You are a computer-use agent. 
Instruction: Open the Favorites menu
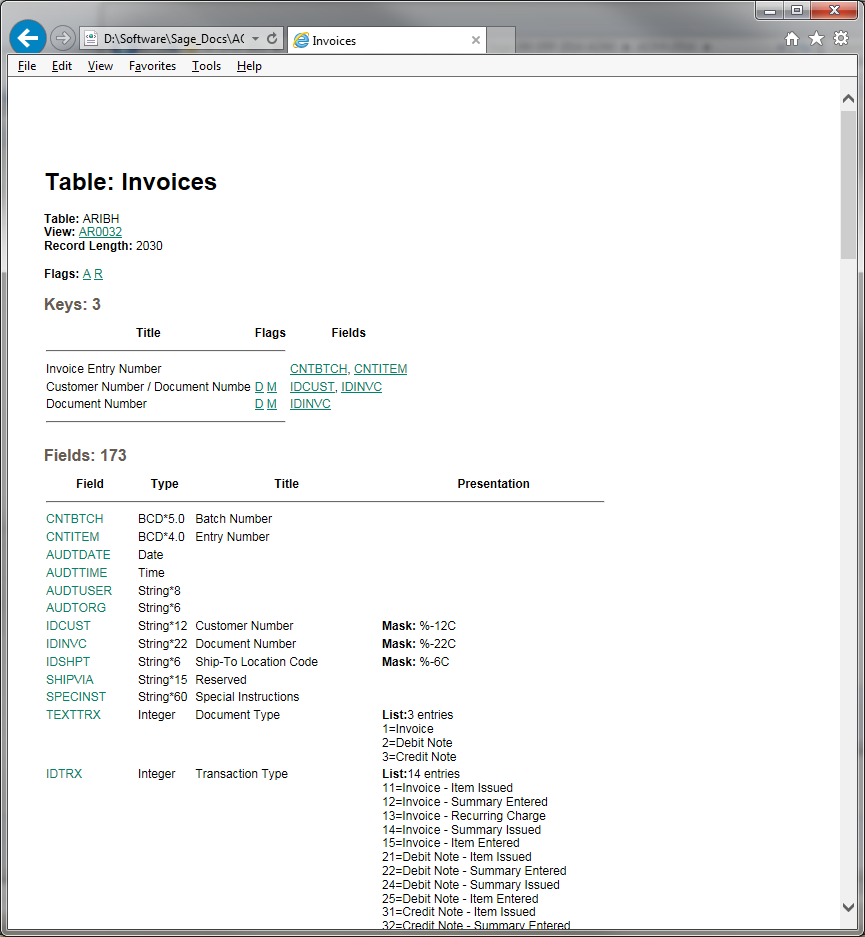coord(152,66)
